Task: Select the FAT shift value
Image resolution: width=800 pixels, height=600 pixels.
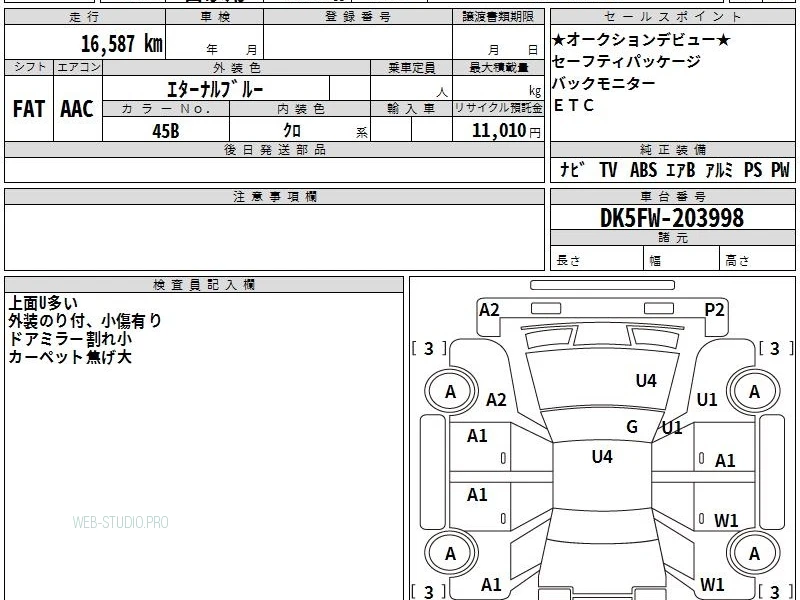Action: click(29, 109)
